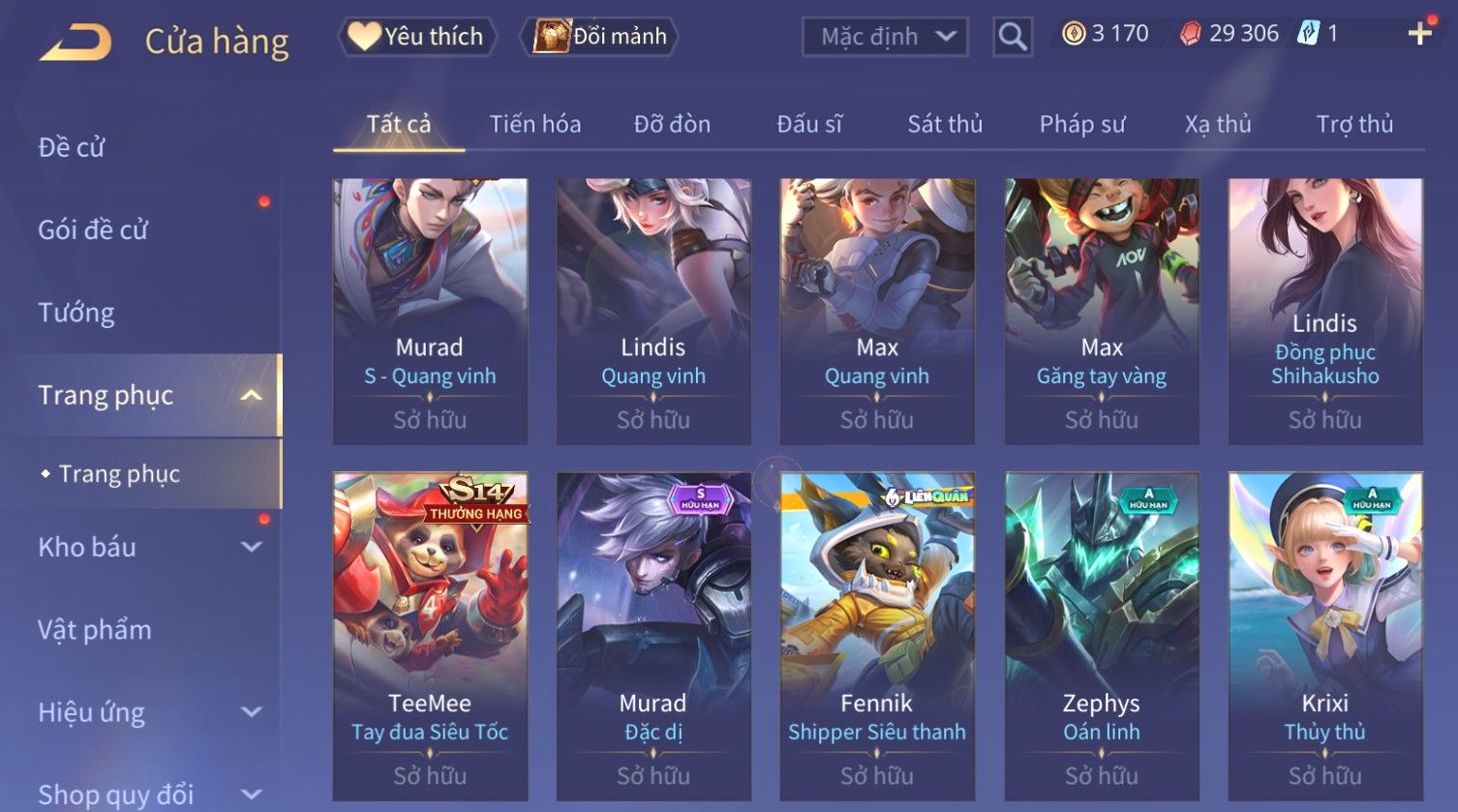Click the red gem currency icon
The image size is (1458, 812).
click(1190, 34)
